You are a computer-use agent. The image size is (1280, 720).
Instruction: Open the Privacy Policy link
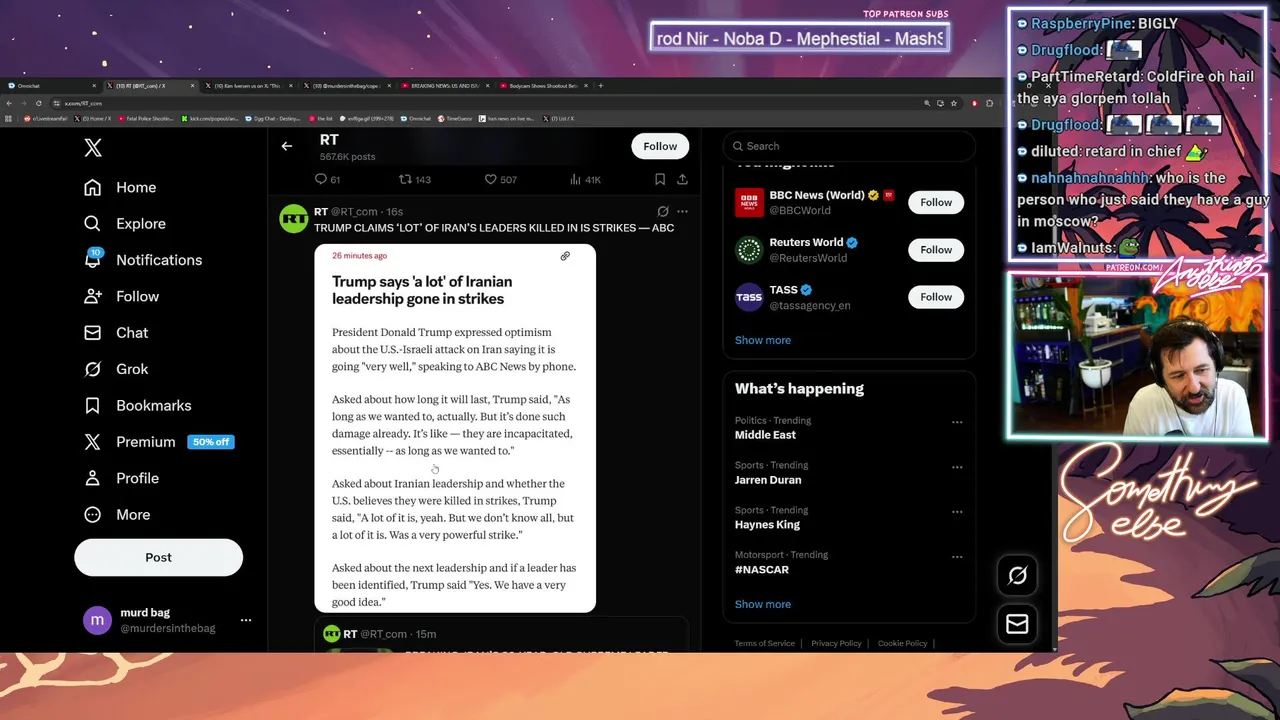point(836,643)
